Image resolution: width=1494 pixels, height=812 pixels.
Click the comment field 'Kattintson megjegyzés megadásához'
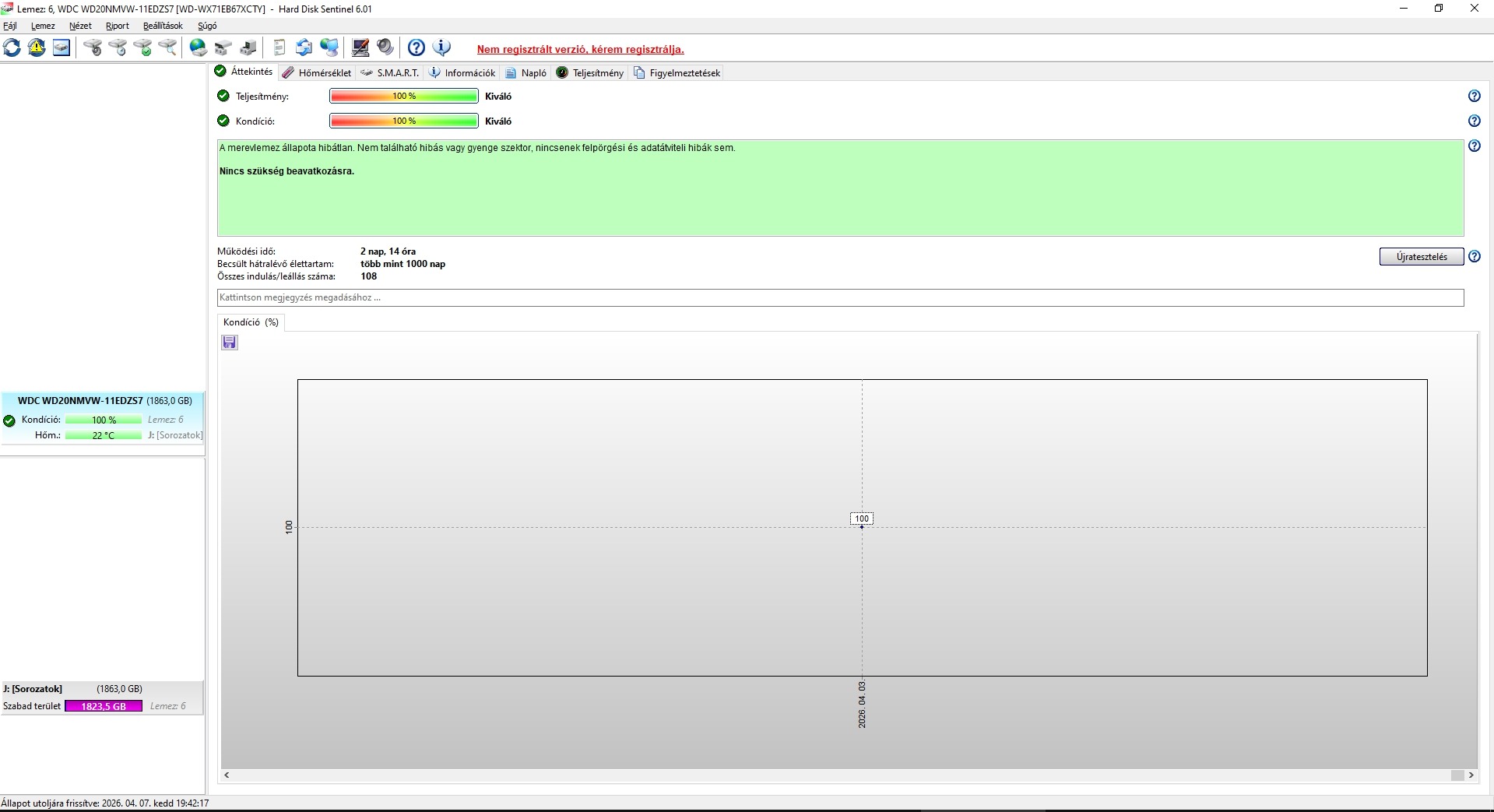click(x=840, y=297)
